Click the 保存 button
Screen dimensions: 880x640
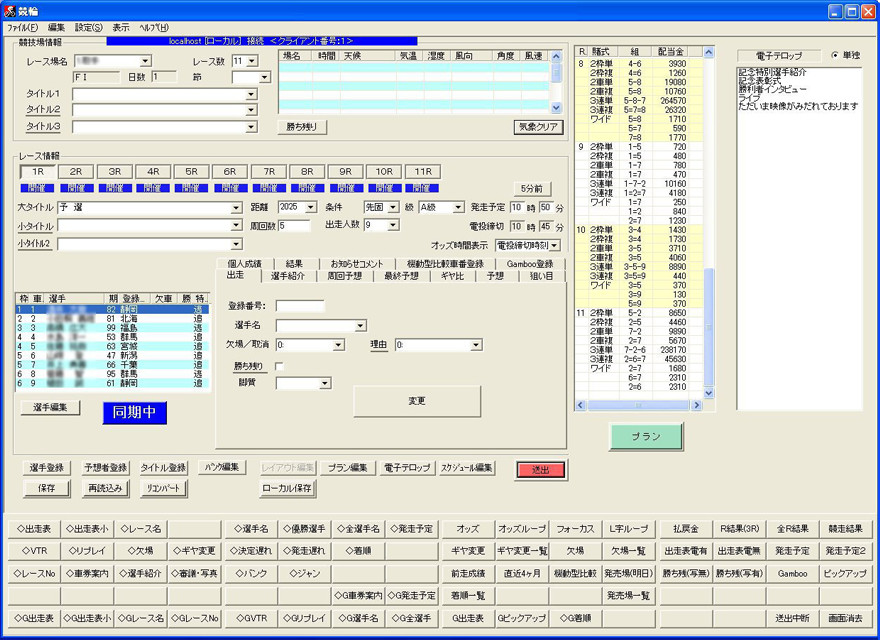pyautogui.click(x=47, y=488)
